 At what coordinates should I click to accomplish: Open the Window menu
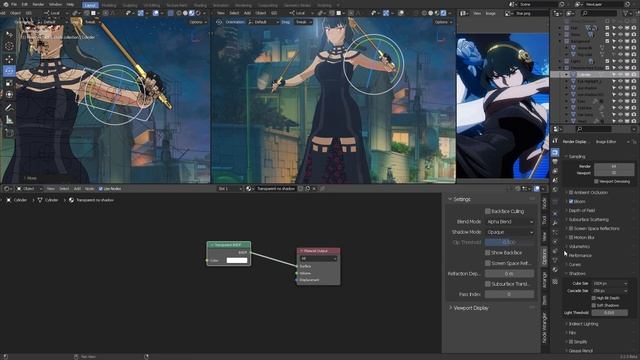pyautogui.click(x=56, y=4)
